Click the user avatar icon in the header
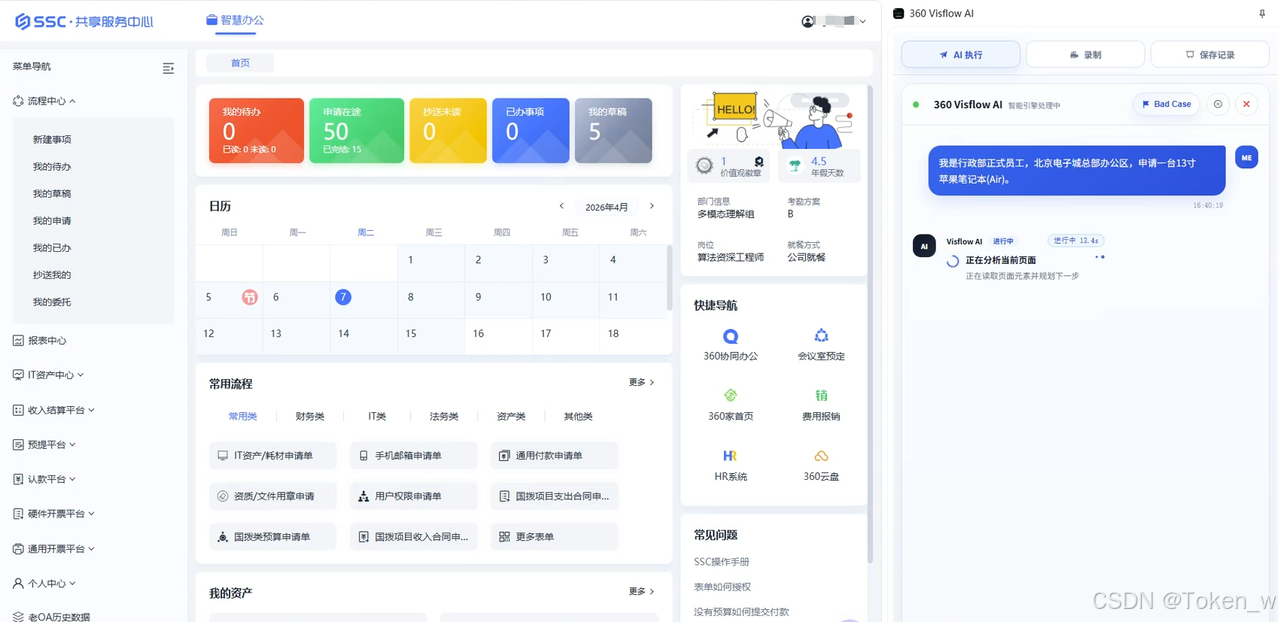Viewport: 1280px width, 622px height. pos(808,21)
